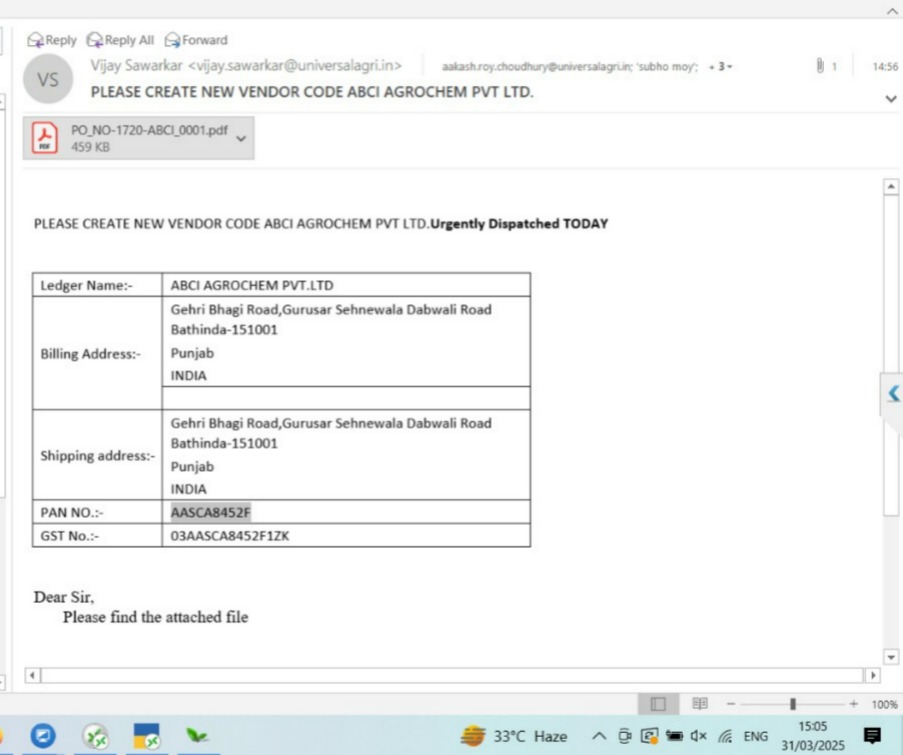Switch to reading view in status bar
The image size is (903, 755).
(x=700, y=704)
